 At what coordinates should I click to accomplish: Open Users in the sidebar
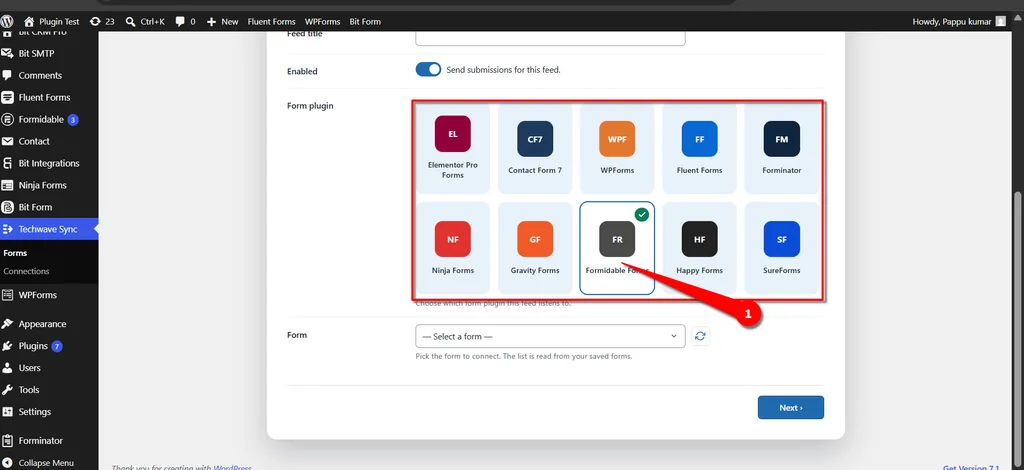click(x=49, y=368)
